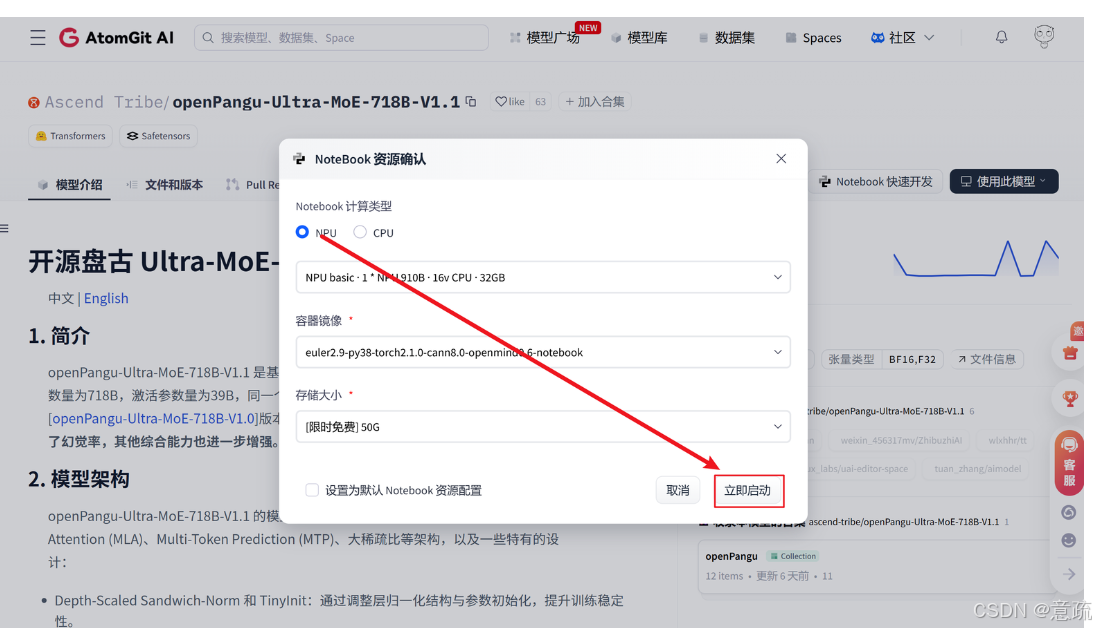The image size is (1096, 628).
Task: Open the openPangu-Ultra-MoE-718B-V1.0 link
Action: pyautogui.click(x=154, y=418)
